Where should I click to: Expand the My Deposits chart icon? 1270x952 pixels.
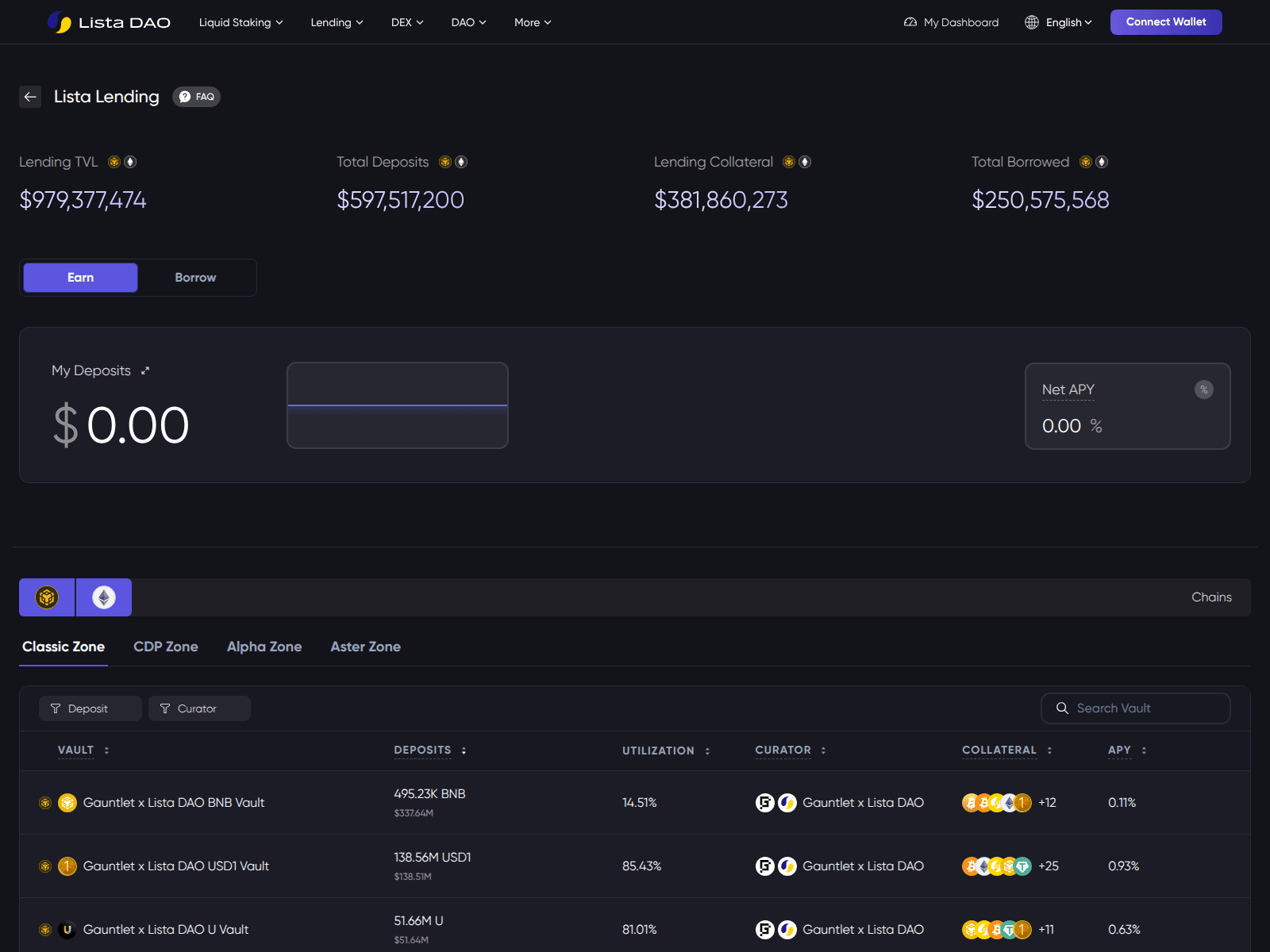pos(145,370)
